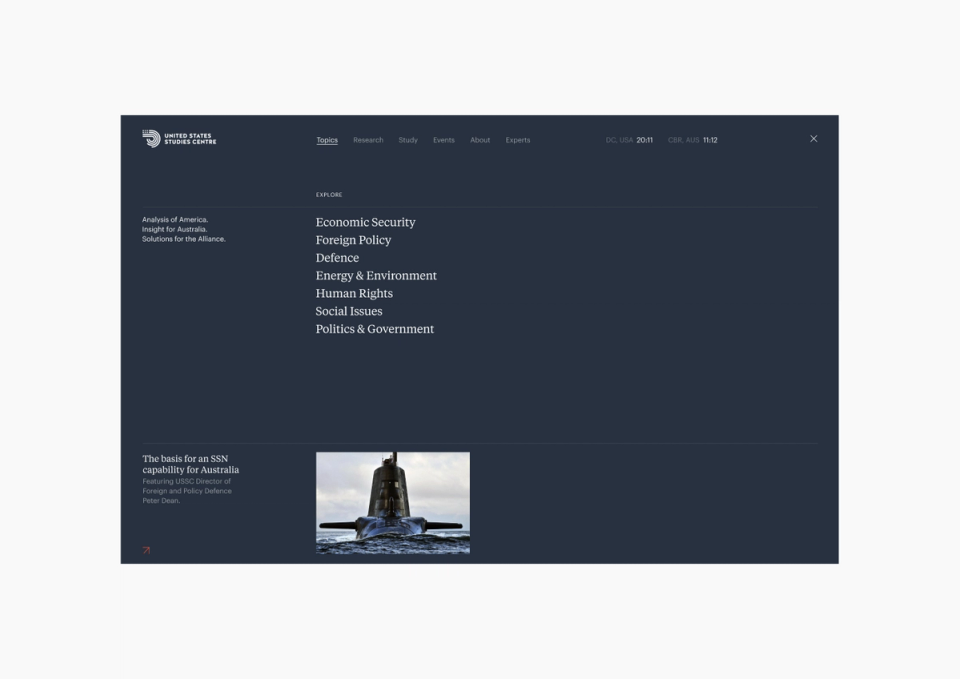Open the Economic Security topic

click(365, 222)
